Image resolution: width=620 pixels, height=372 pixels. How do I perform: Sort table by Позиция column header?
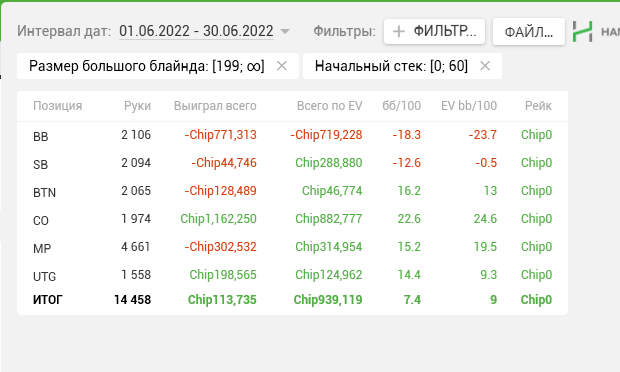(x=58, y=106)
